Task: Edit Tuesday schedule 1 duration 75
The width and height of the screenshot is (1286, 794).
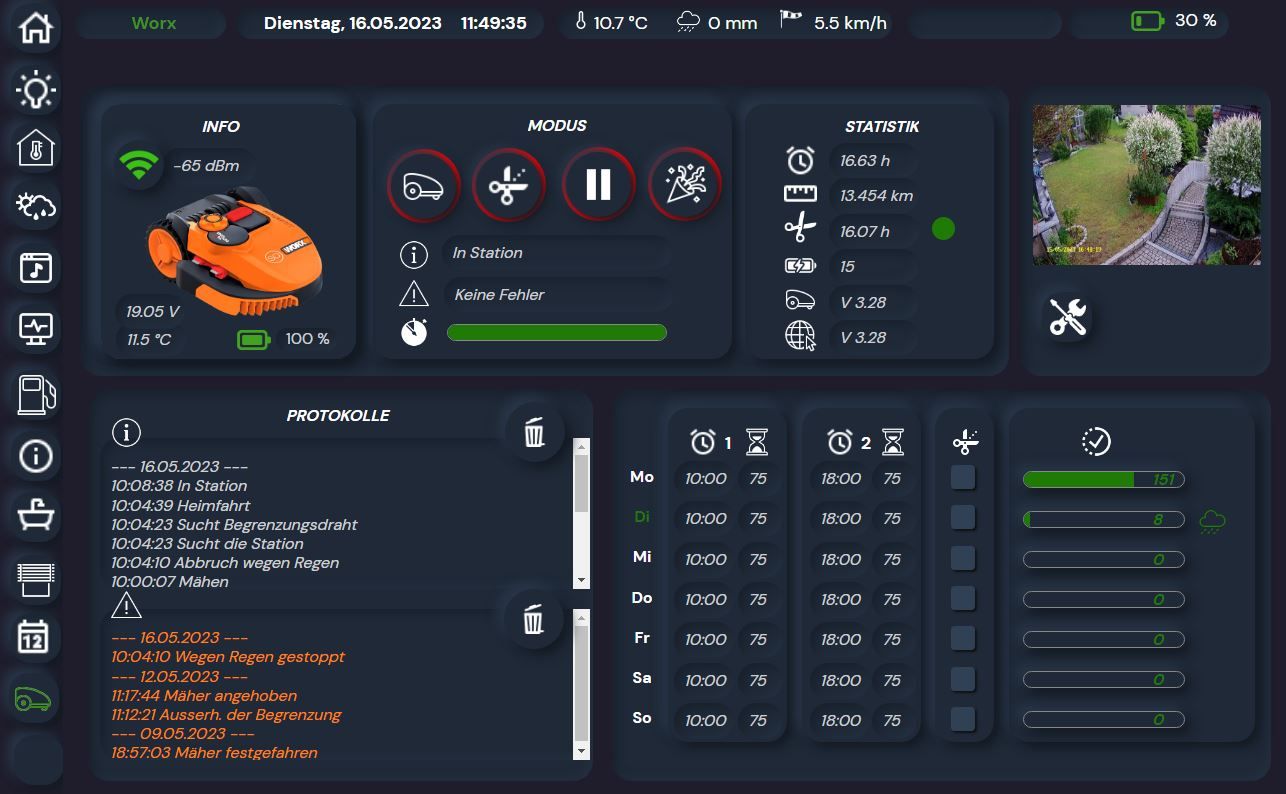Action: coord(759,519)
